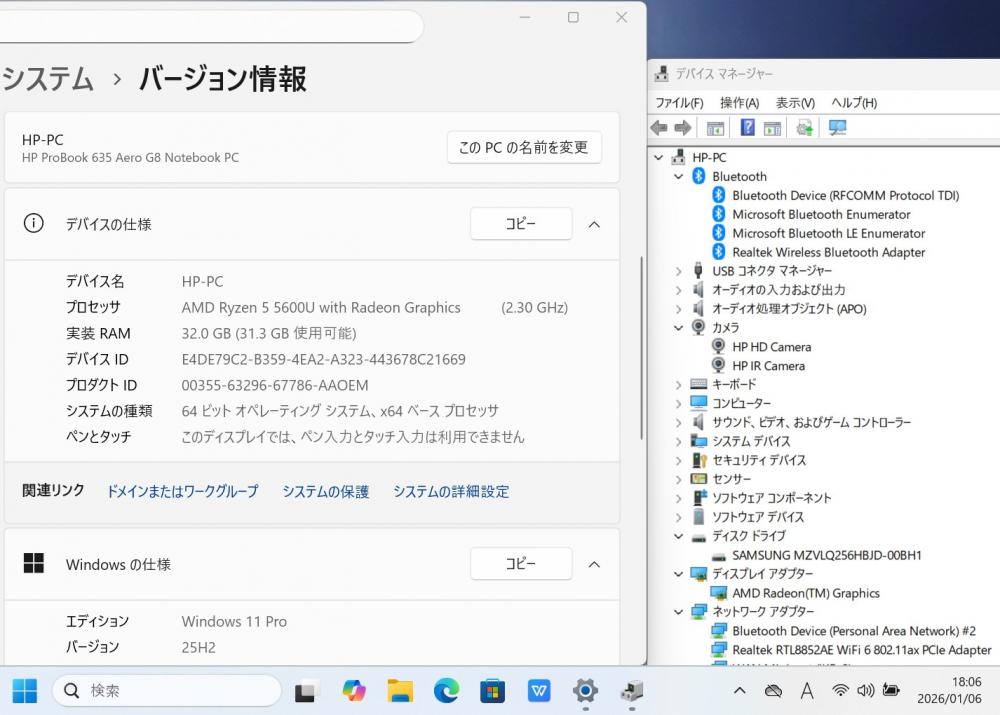Collapse the Windows の仕様 section chevron

point(594,564)
